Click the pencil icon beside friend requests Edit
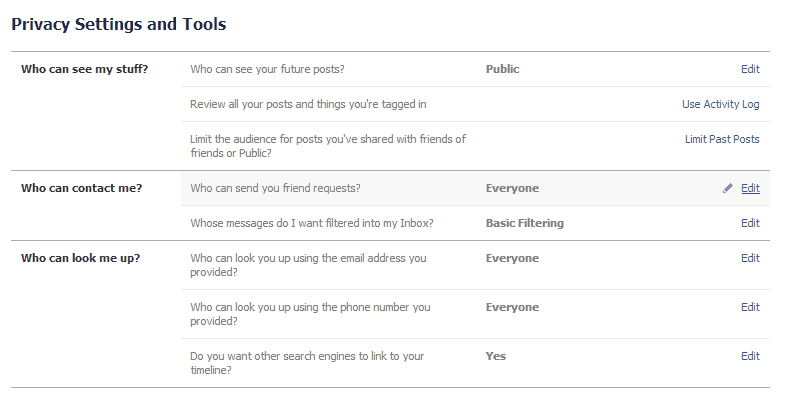The image size is (786, 415). pos(728,188)
